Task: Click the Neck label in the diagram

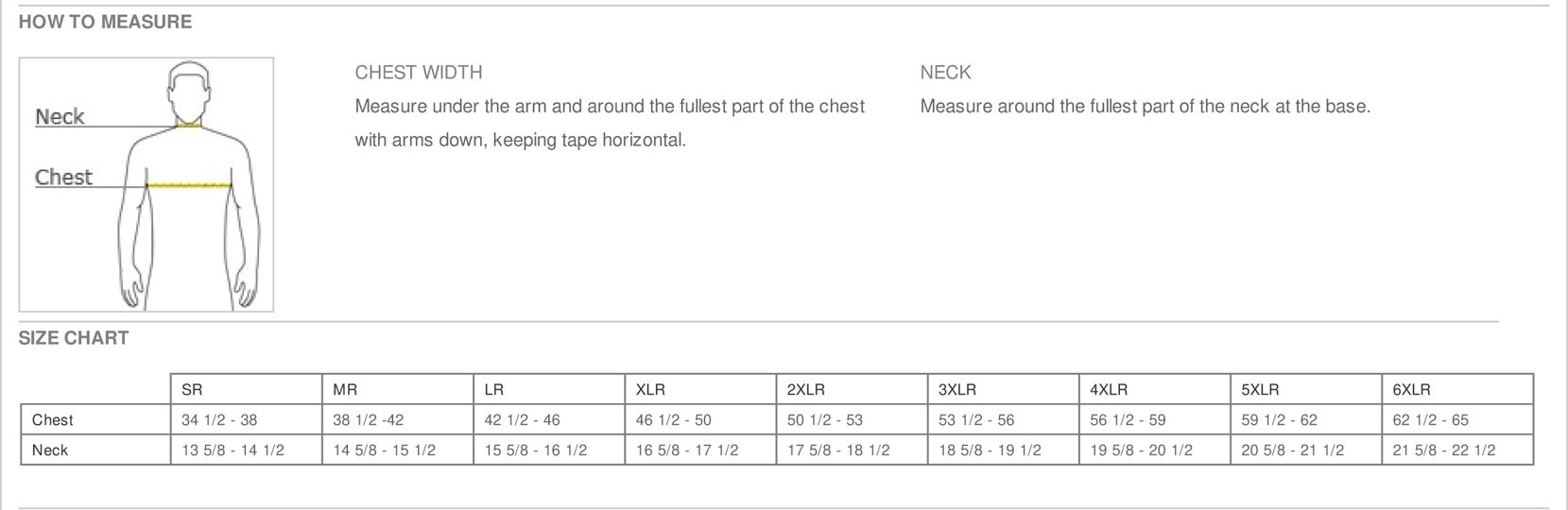Action: 60,117
